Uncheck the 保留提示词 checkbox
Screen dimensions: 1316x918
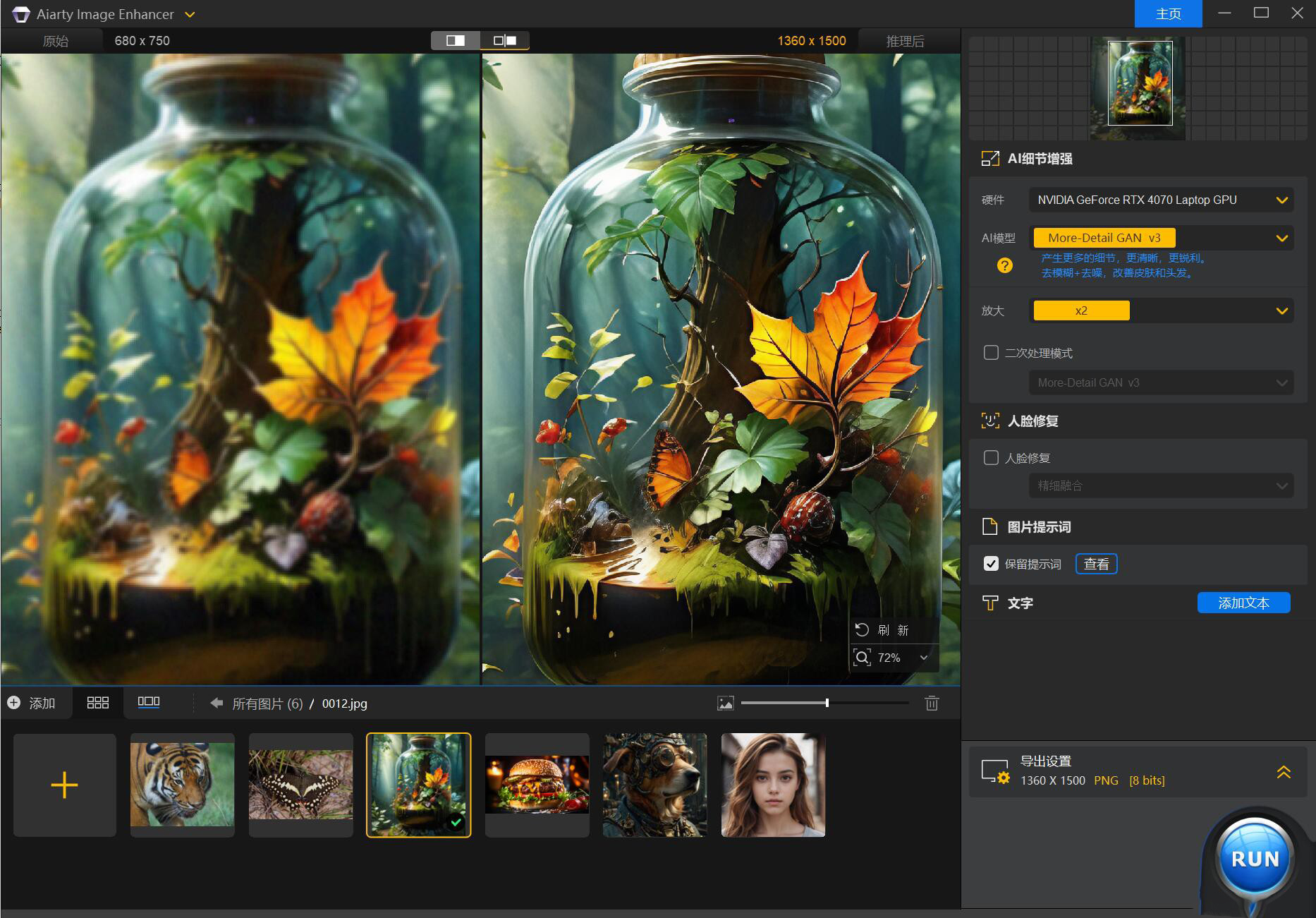[991, 564]
